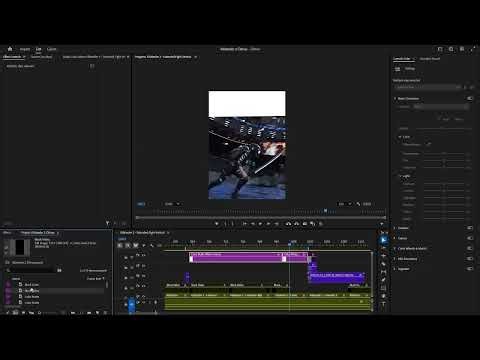Open the Program monitor zoom level dropdown
480x360 pixels.
click(172, 204)
